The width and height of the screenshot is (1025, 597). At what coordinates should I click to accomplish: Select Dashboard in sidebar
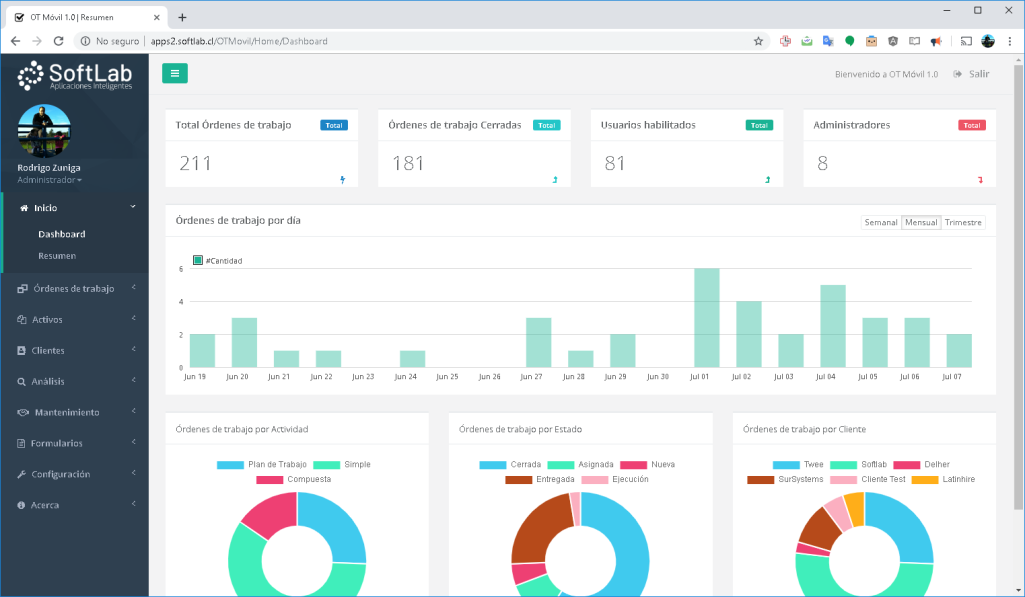pos(61,234)
